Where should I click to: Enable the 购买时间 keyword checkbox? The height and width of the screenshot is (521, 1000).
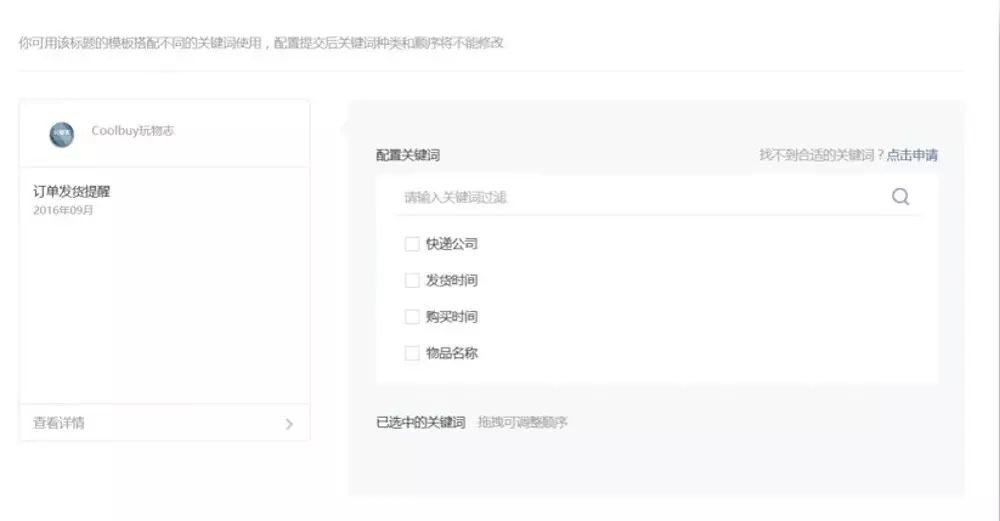click(412, 317)
